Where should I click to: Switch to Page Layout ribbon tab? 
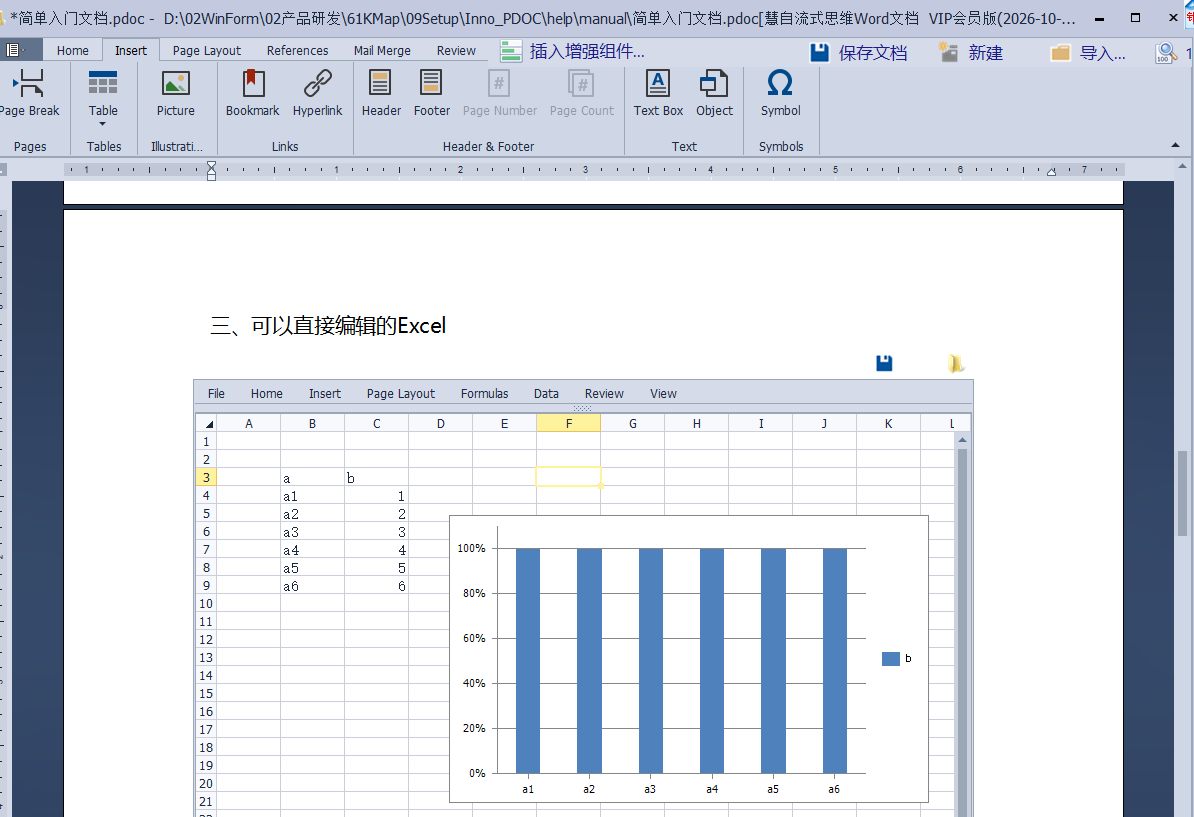206,51
